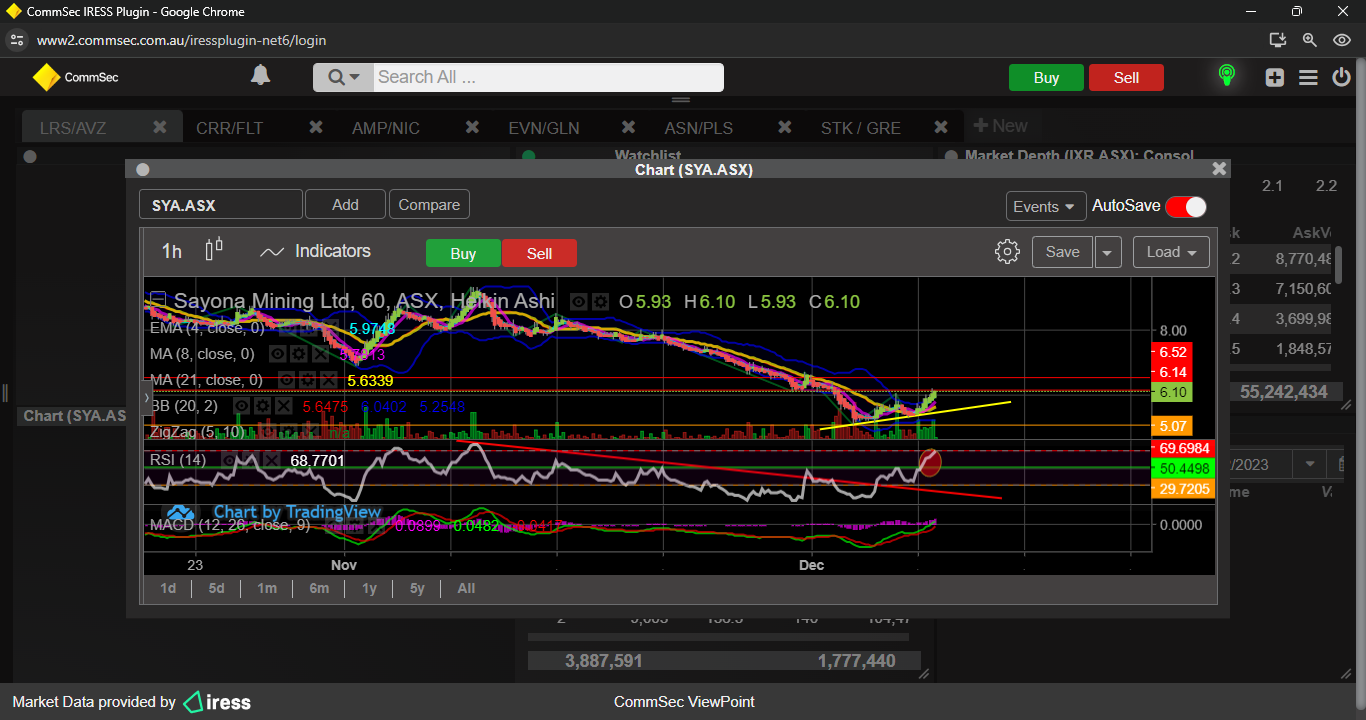Click the add widget plus icon

1274,77
